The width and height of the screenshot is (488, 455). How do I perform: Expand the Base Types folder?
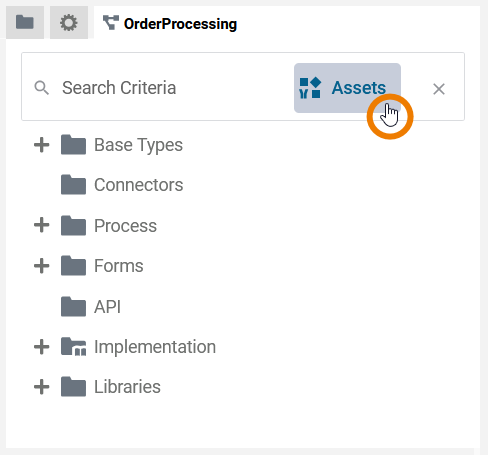coord(42,145)
